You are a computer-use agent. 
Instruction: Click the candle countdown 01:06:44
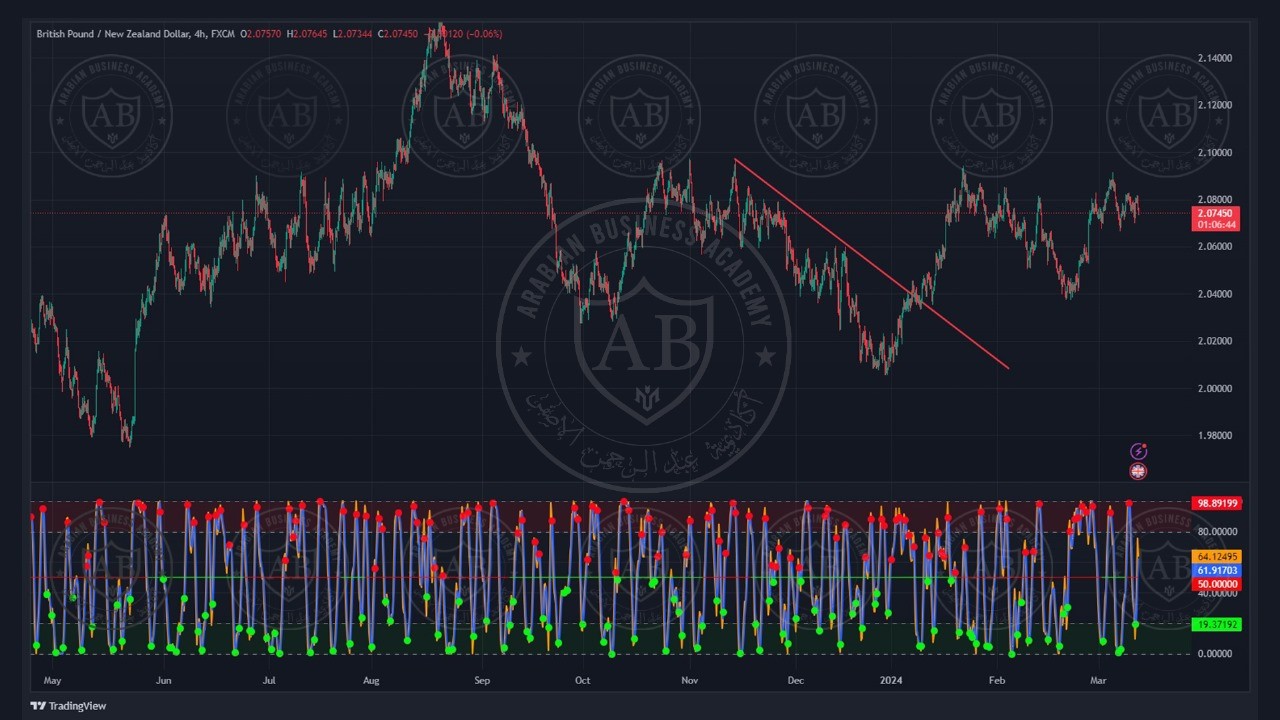pos(1217,225)
